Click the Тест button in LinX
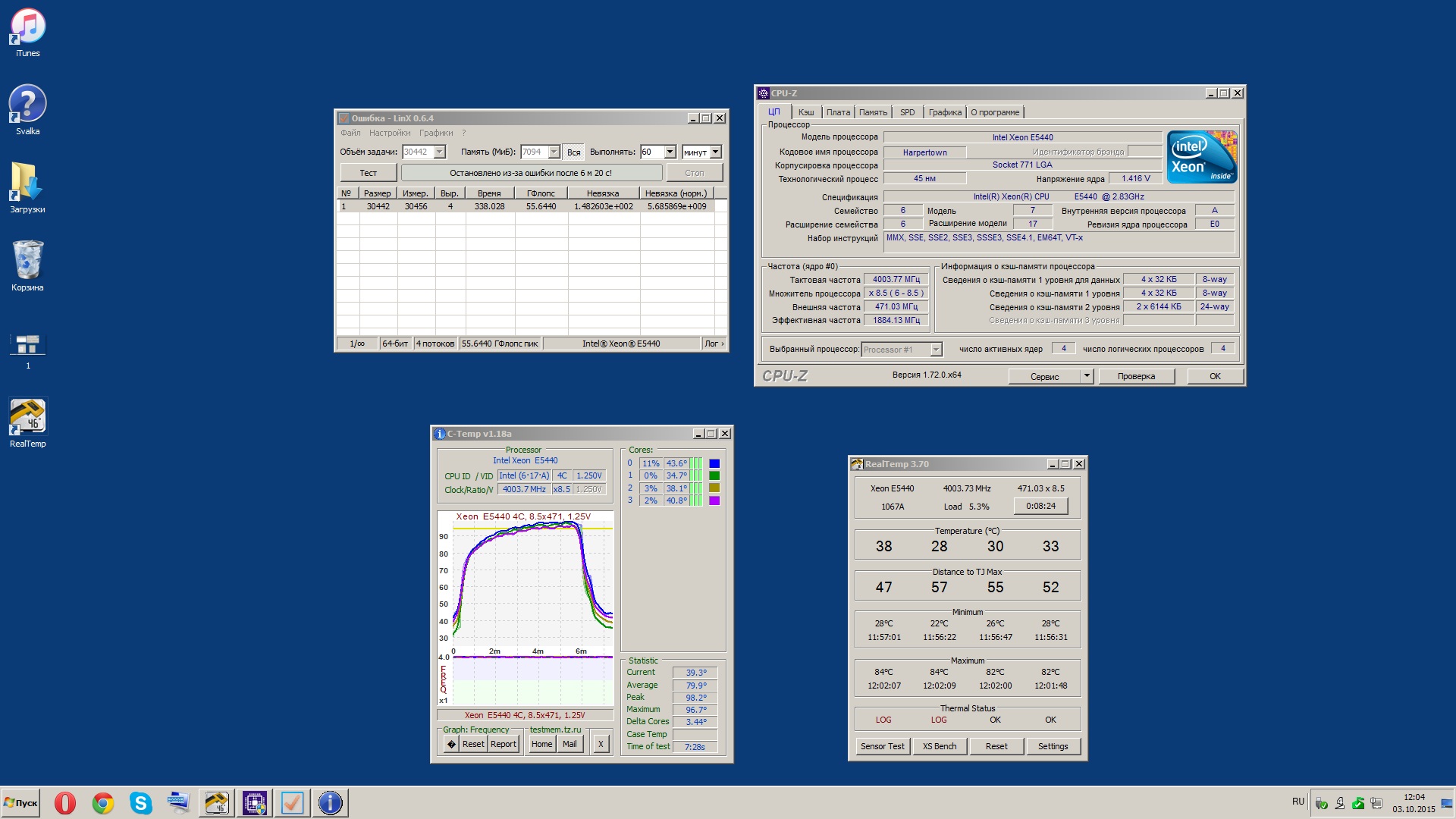 pyautogui.click(x=368, y=173)
